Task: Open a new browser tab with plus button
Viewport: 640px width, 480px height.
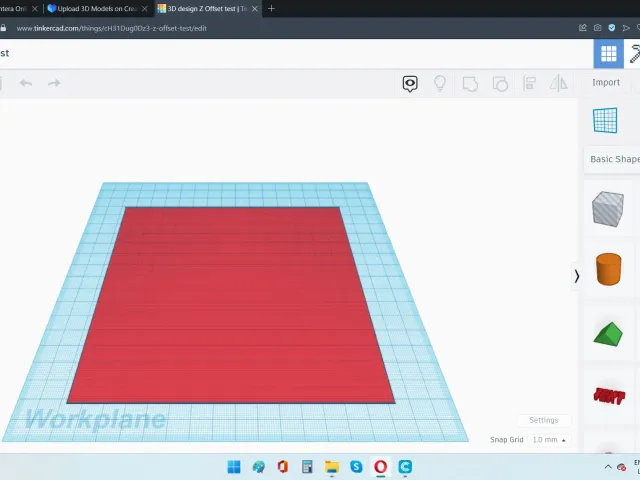Action: click(271, 9)
